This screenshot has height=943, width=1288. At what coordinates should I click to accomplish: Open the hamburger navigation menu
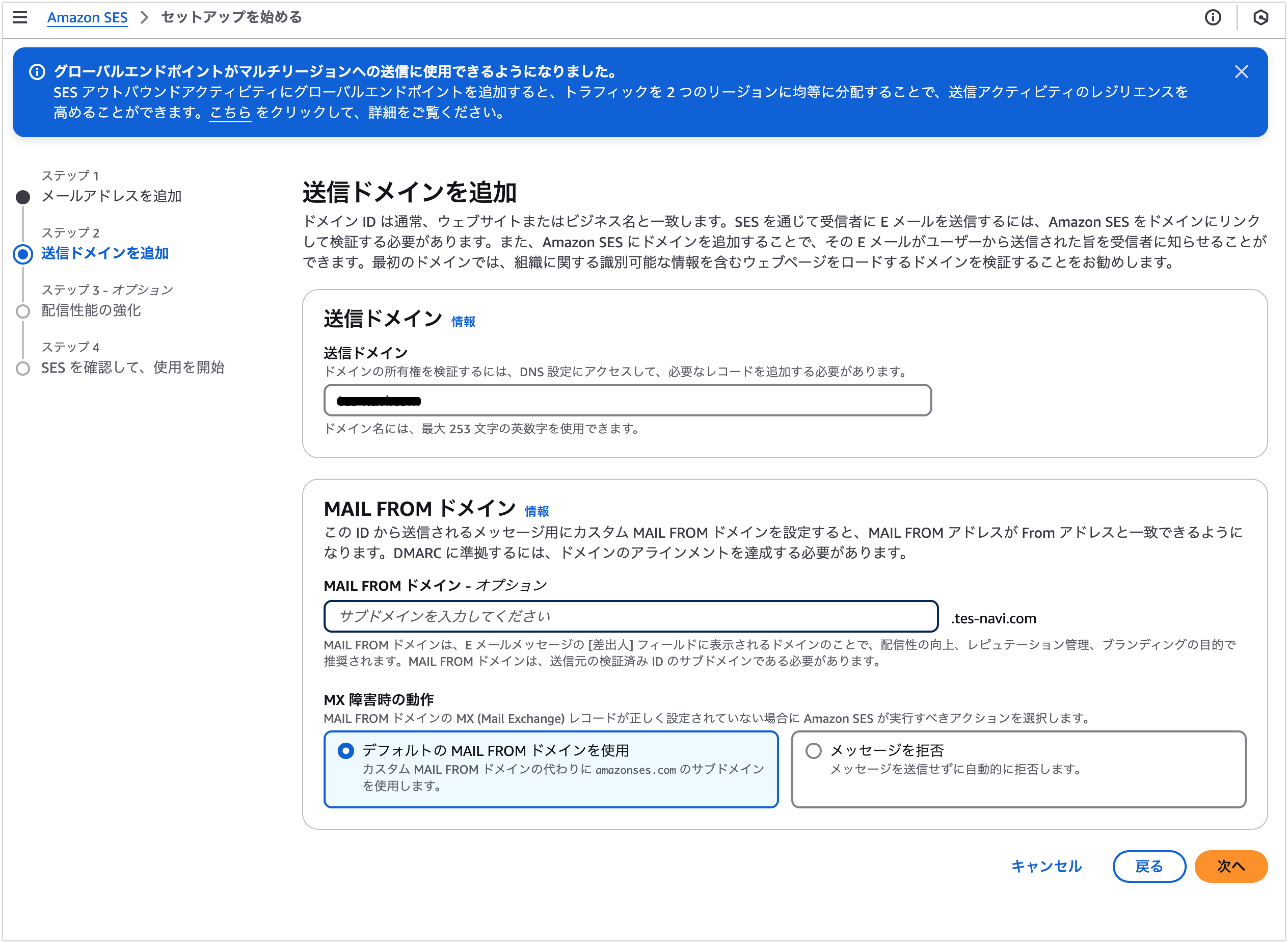point(20,17)
